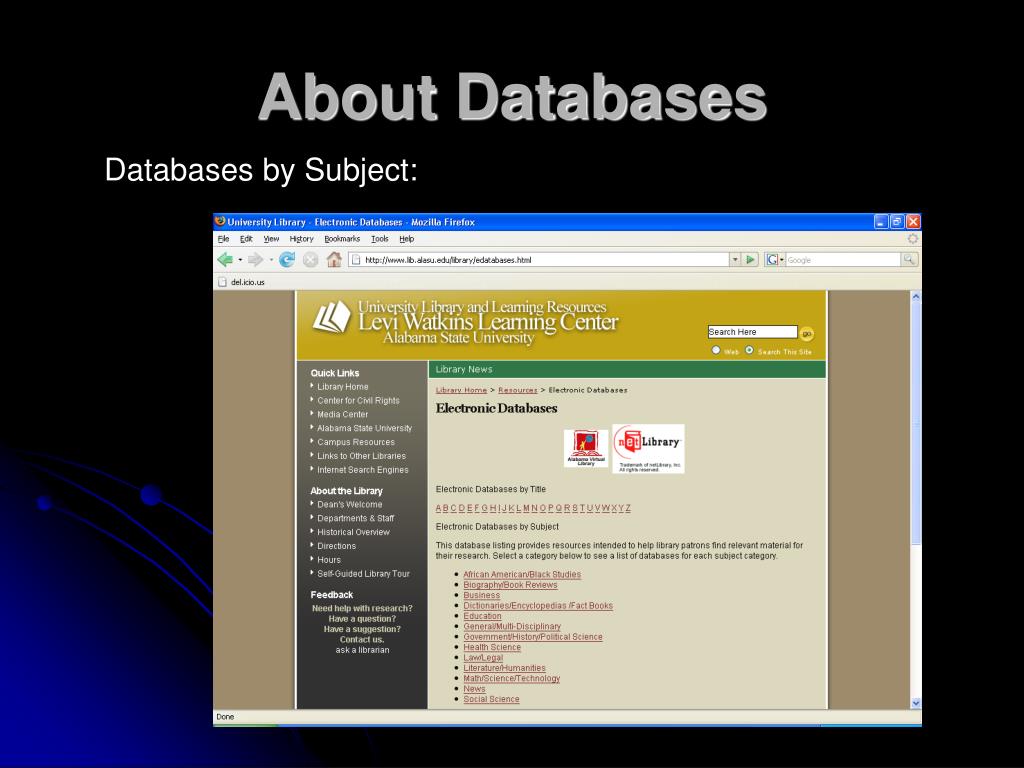
Task: Click the Firefox icon in the title bar
Action: coord(220,221)
